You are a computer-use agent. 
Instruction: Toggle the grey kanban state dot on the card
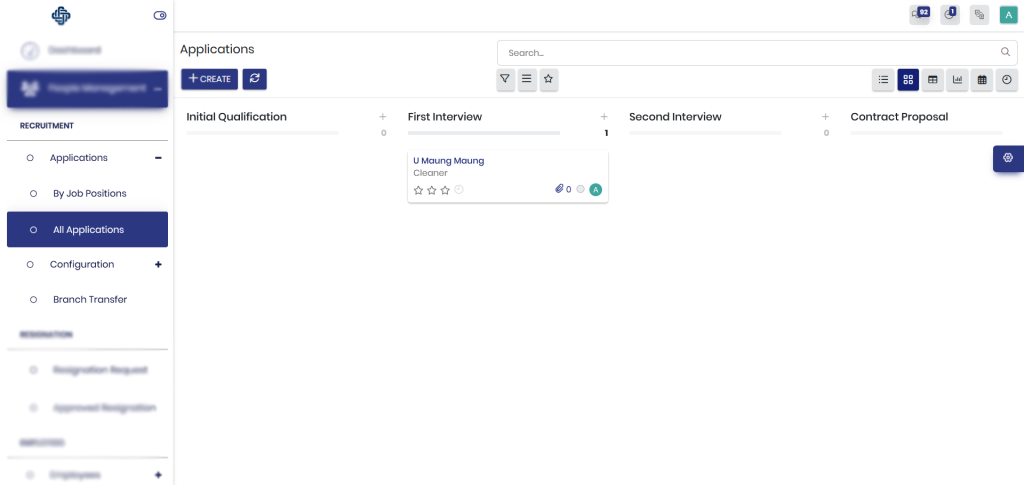coord(581,189)
